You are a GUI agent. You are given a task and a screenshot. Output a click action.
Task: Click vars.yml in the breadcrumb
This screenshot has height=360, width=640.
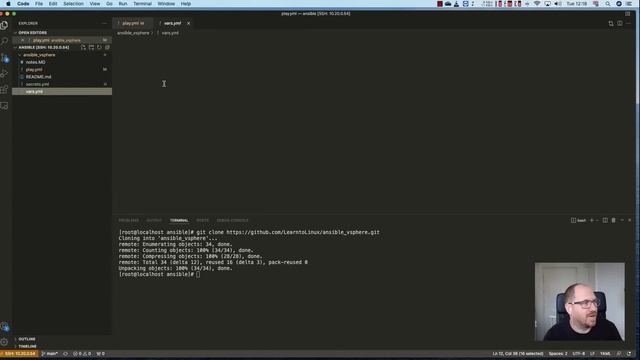[x=170, y=33]
